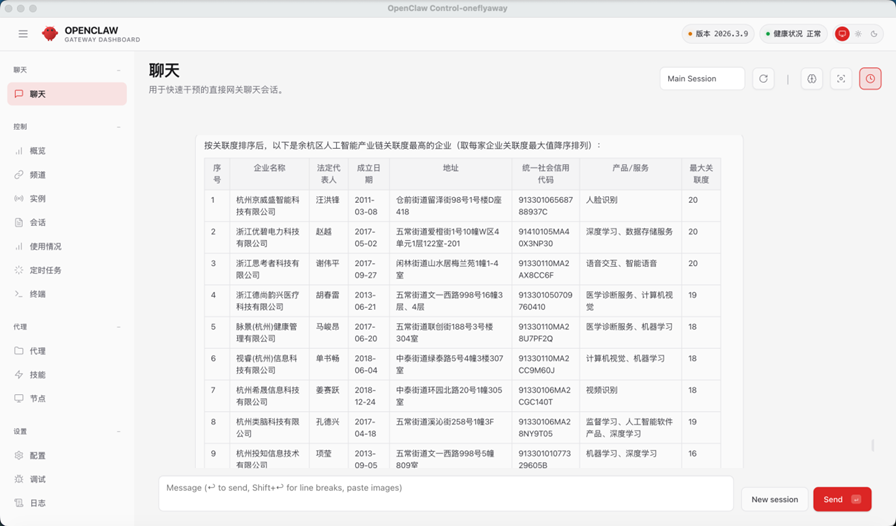
Task: Click the 统一社会信用代码 column header
Action: pos(545,174)
